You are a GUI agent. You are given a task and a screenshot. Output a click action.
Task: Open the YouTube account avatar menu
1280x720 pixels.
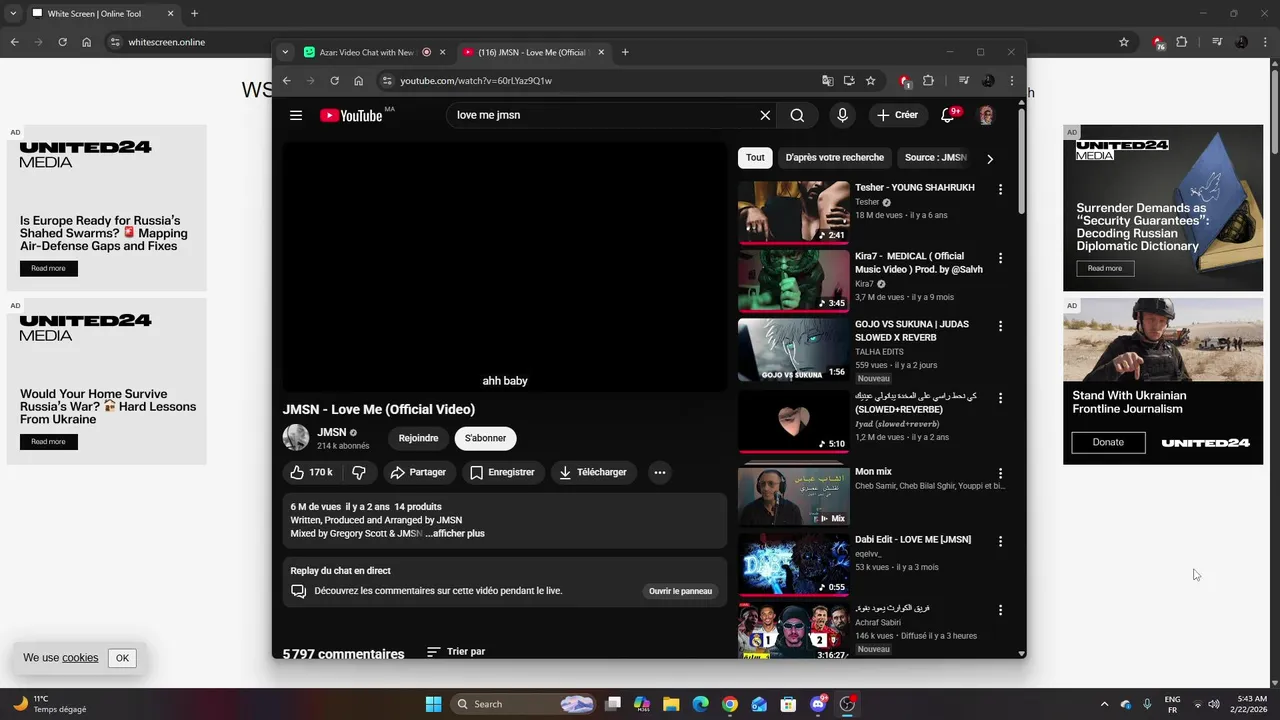986,115
